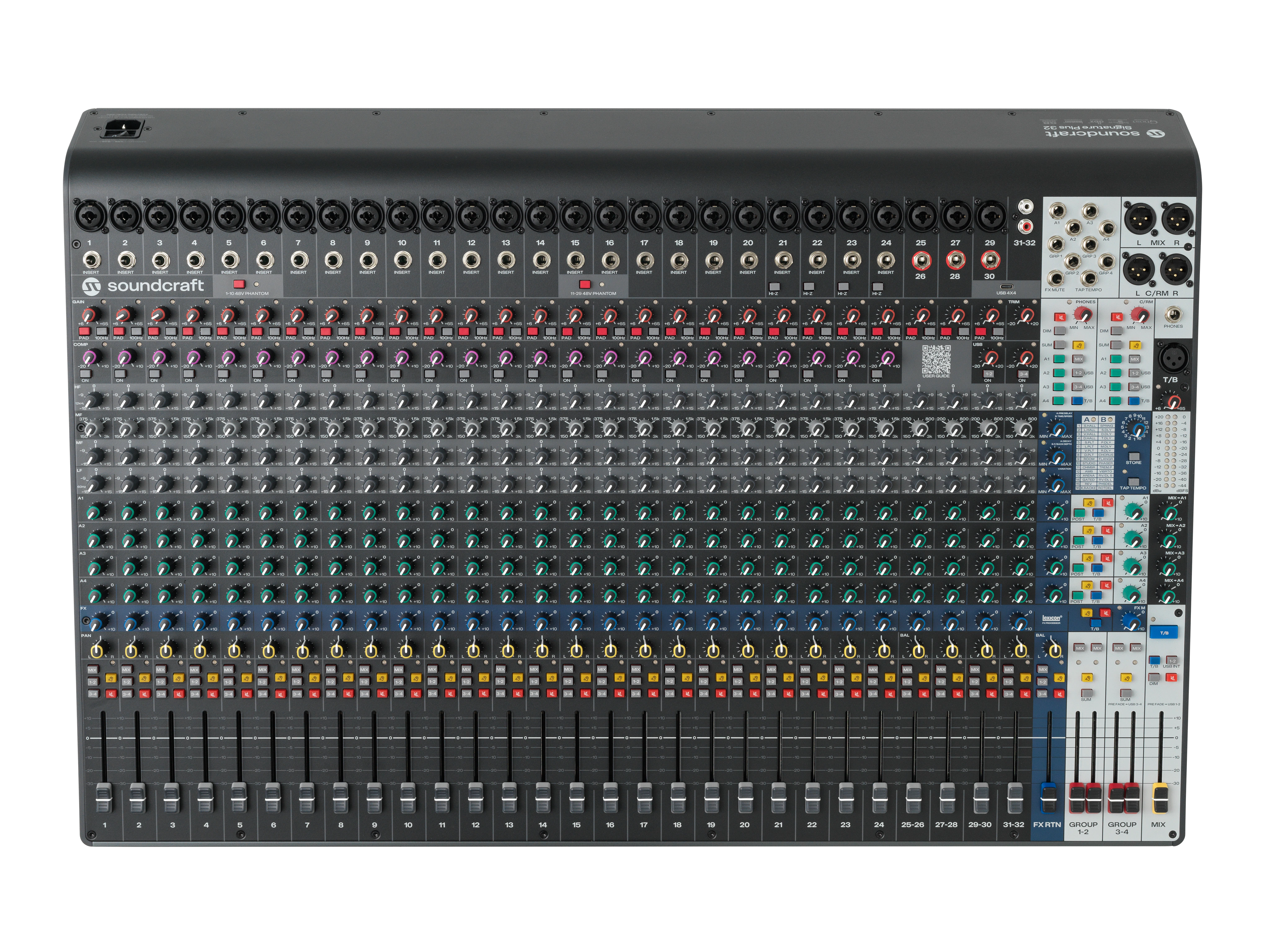Solo GROUP 1-2 using its yellow ear button
Image resolution: width=1270 pixels, height=952 pixels.
click(x=1087, y=678)
